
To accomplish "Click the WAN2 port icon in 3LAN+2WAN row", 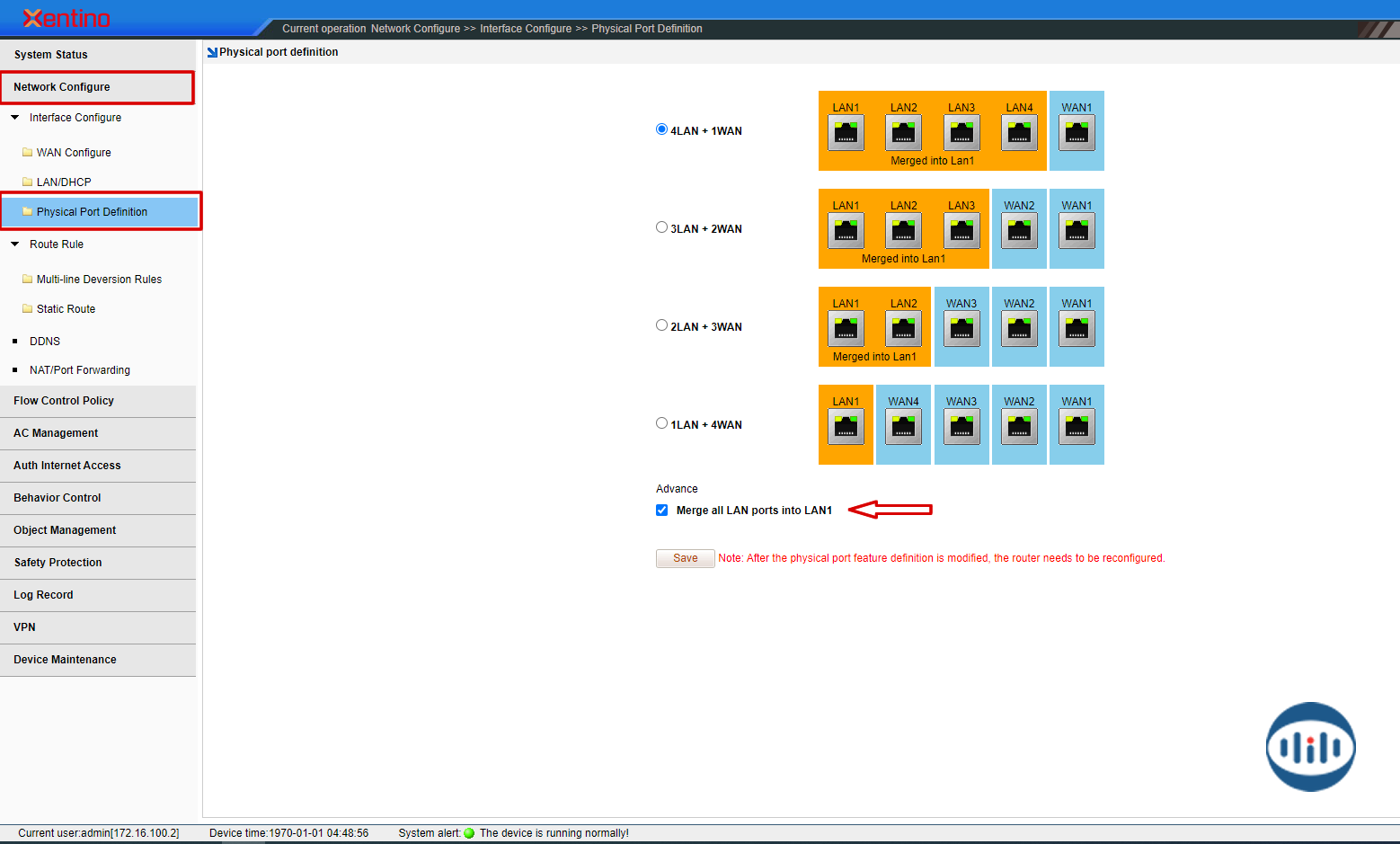I will point(1019,232).
